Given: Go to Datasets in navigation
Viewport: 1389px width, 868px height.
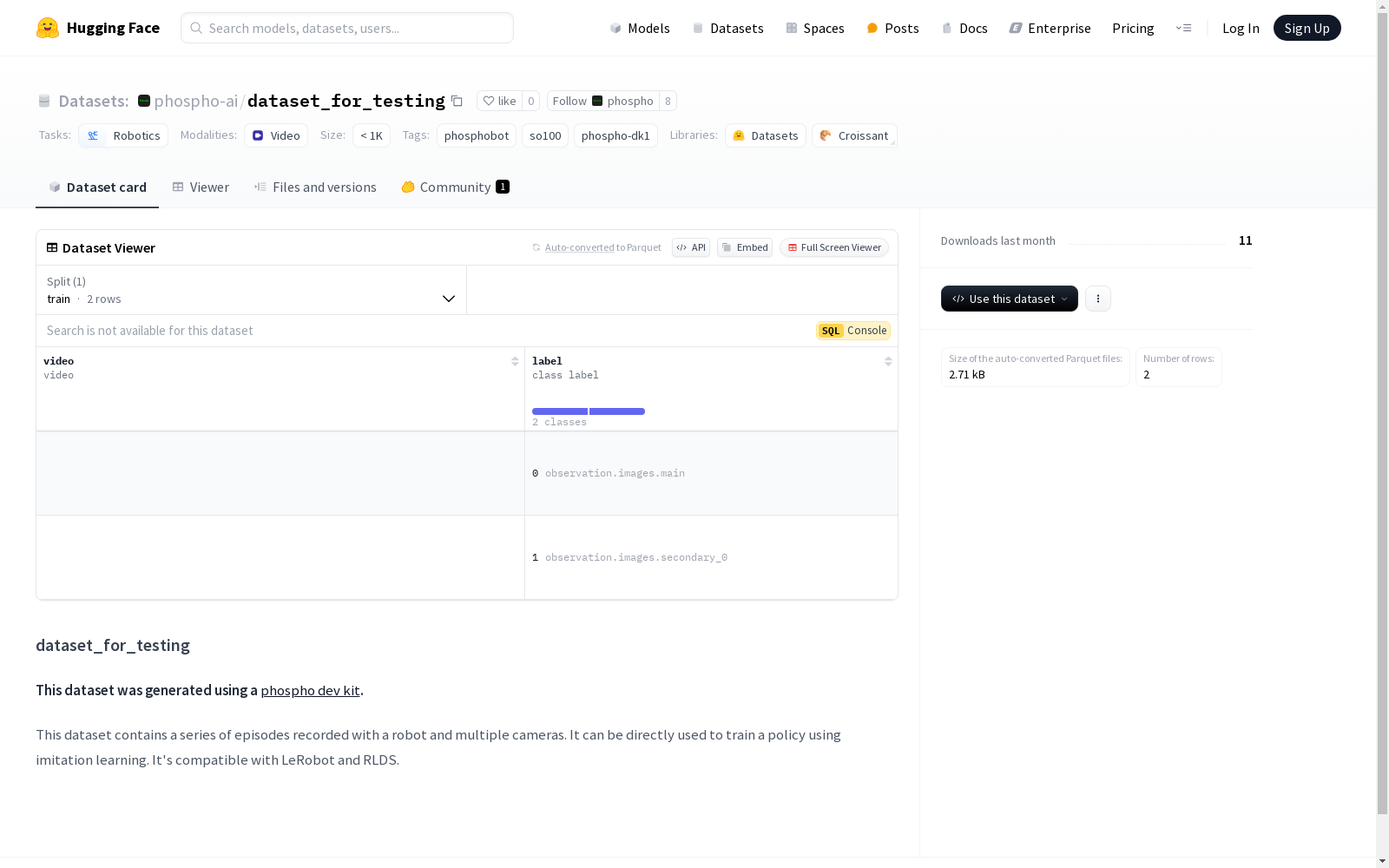Looking at the screenshot, I should coord(727,28).
